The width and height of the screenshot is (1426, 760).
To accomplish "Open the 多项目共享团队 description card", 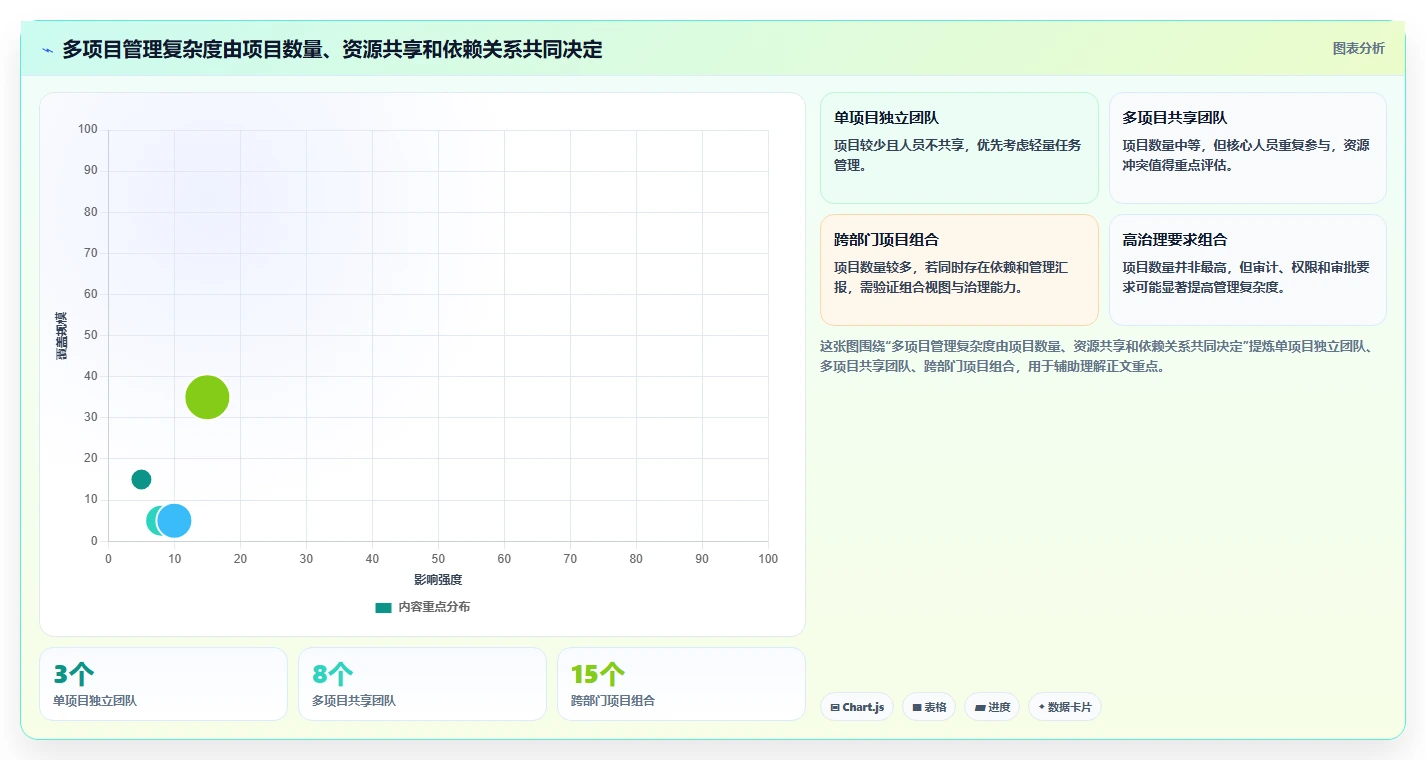I will [1247, 148].
